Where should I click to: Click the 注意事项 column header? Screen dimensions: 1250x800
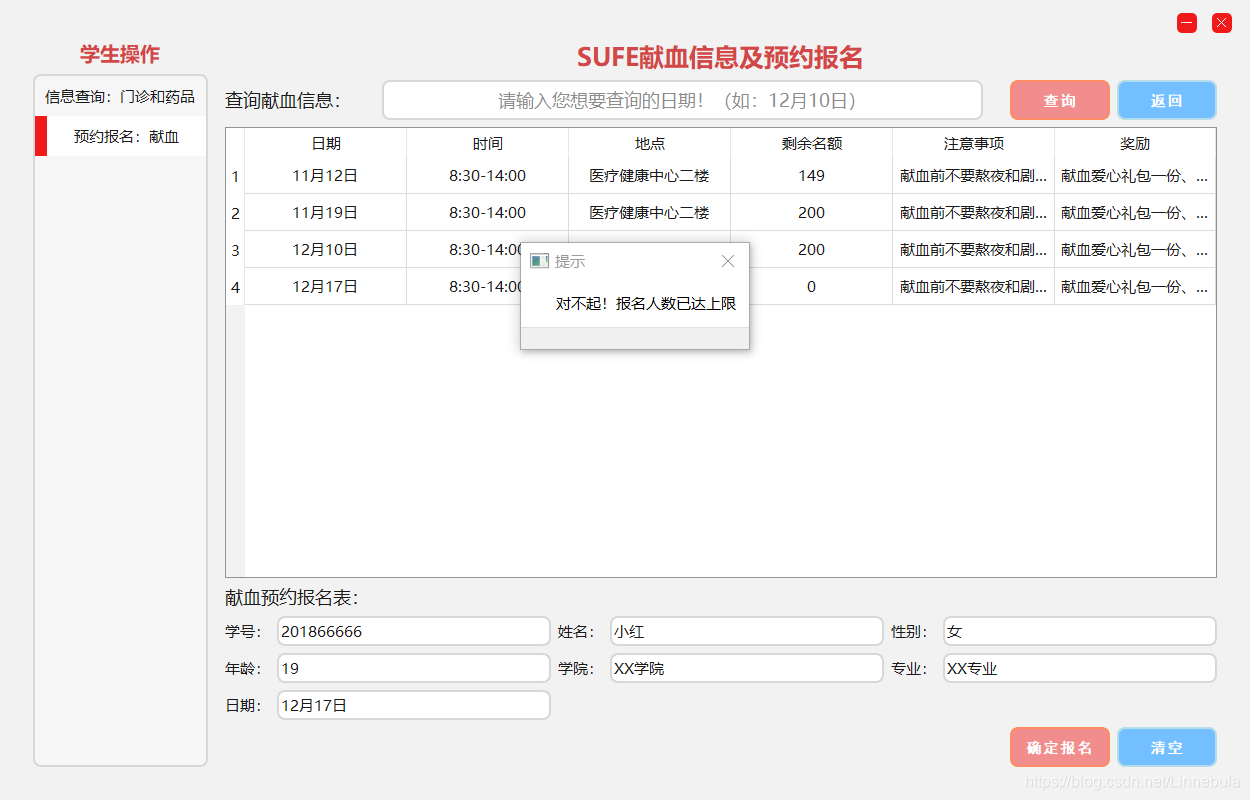point(974,143)
